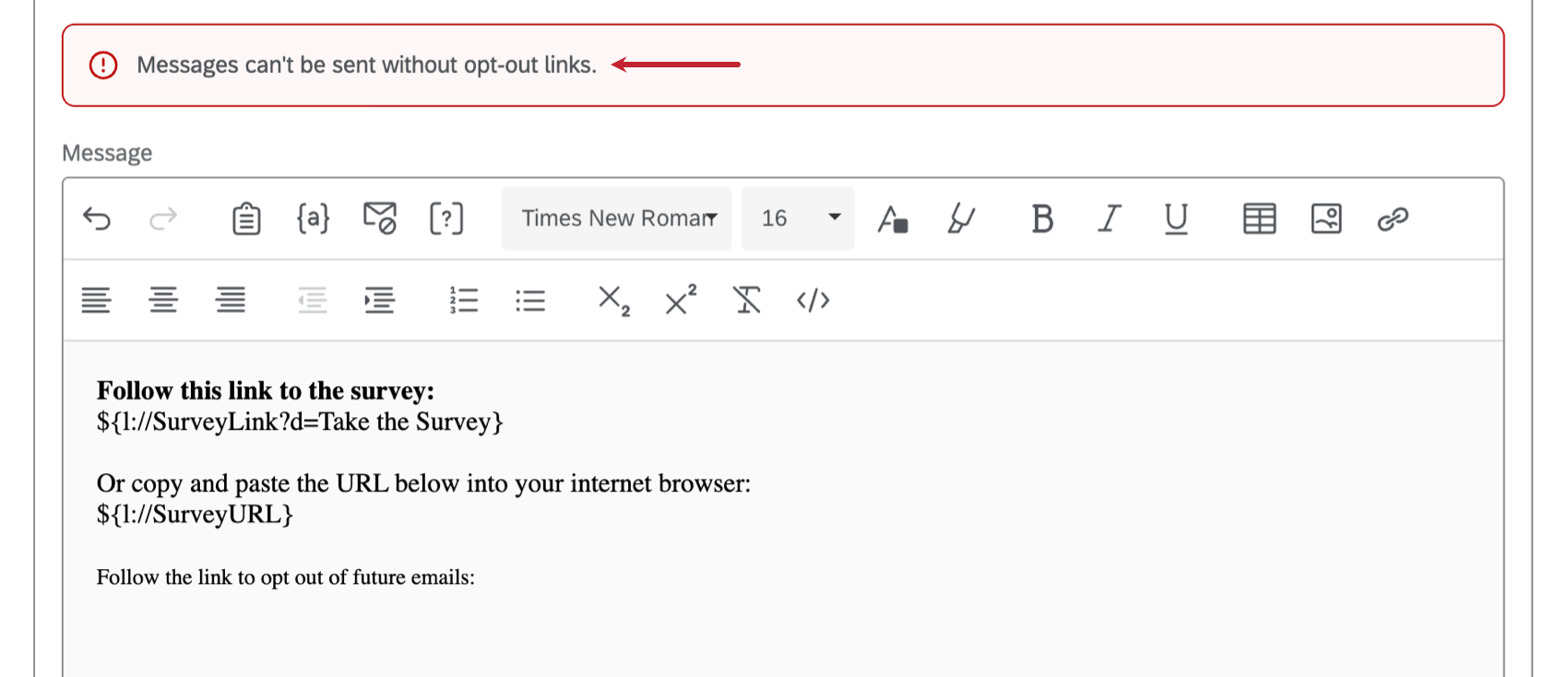Viewport: 1568px width, 677px height.
Task: Click the 'Or copy and paste the URL' line
Action: [423, 483]
